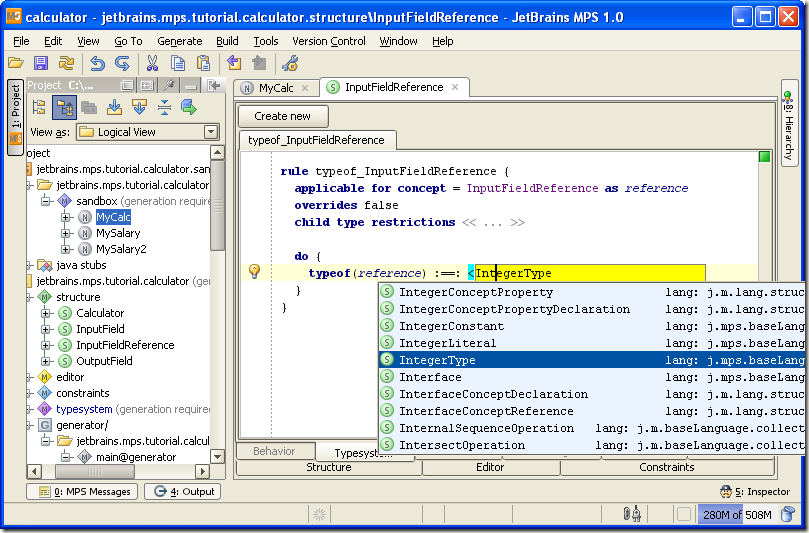The height and width of the screenshot is (533, 809).
Task: Click the Redo arrow icon
Action: (x=122, y=63)
